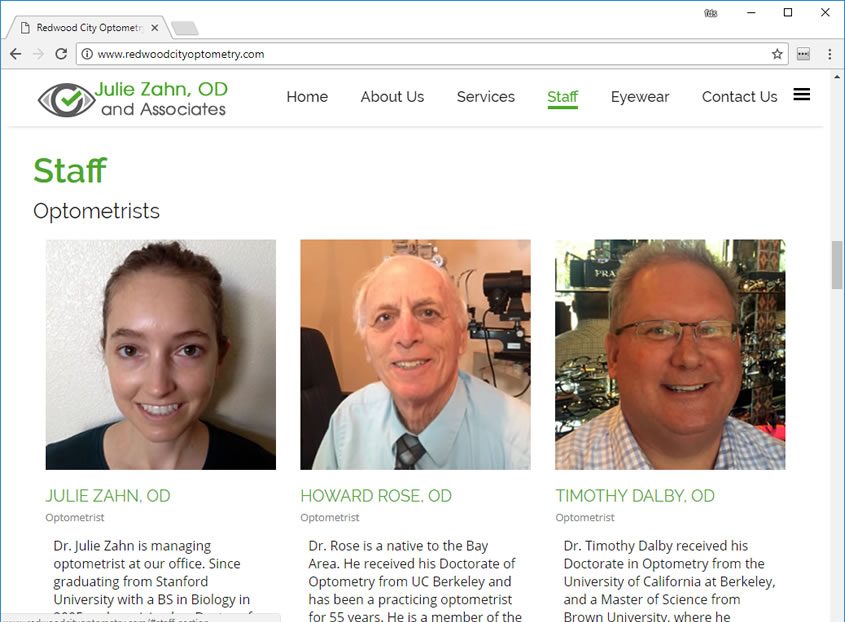Viewport: 845px width, 622px height.
Task: Go to the Home menu item
Action: (x=307, y=97)
